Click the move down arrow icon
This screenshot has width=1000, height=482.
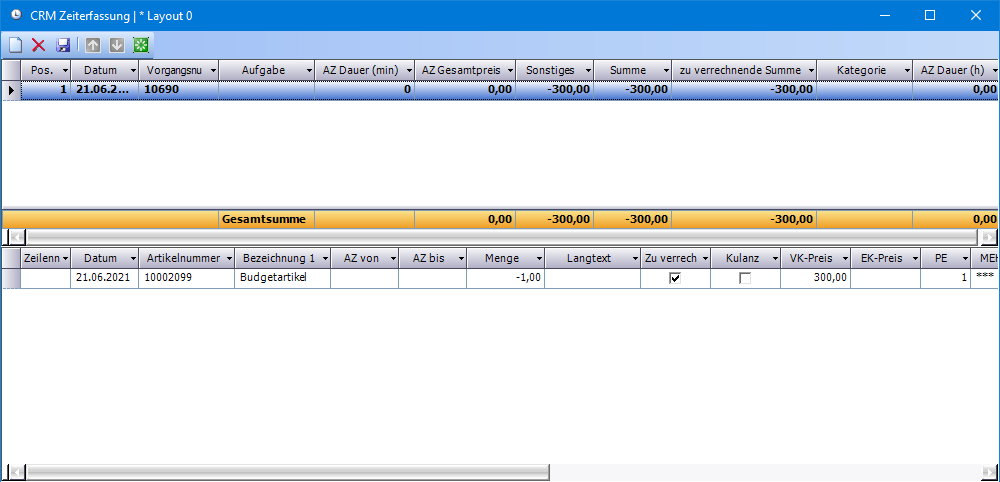click(117, 45)
